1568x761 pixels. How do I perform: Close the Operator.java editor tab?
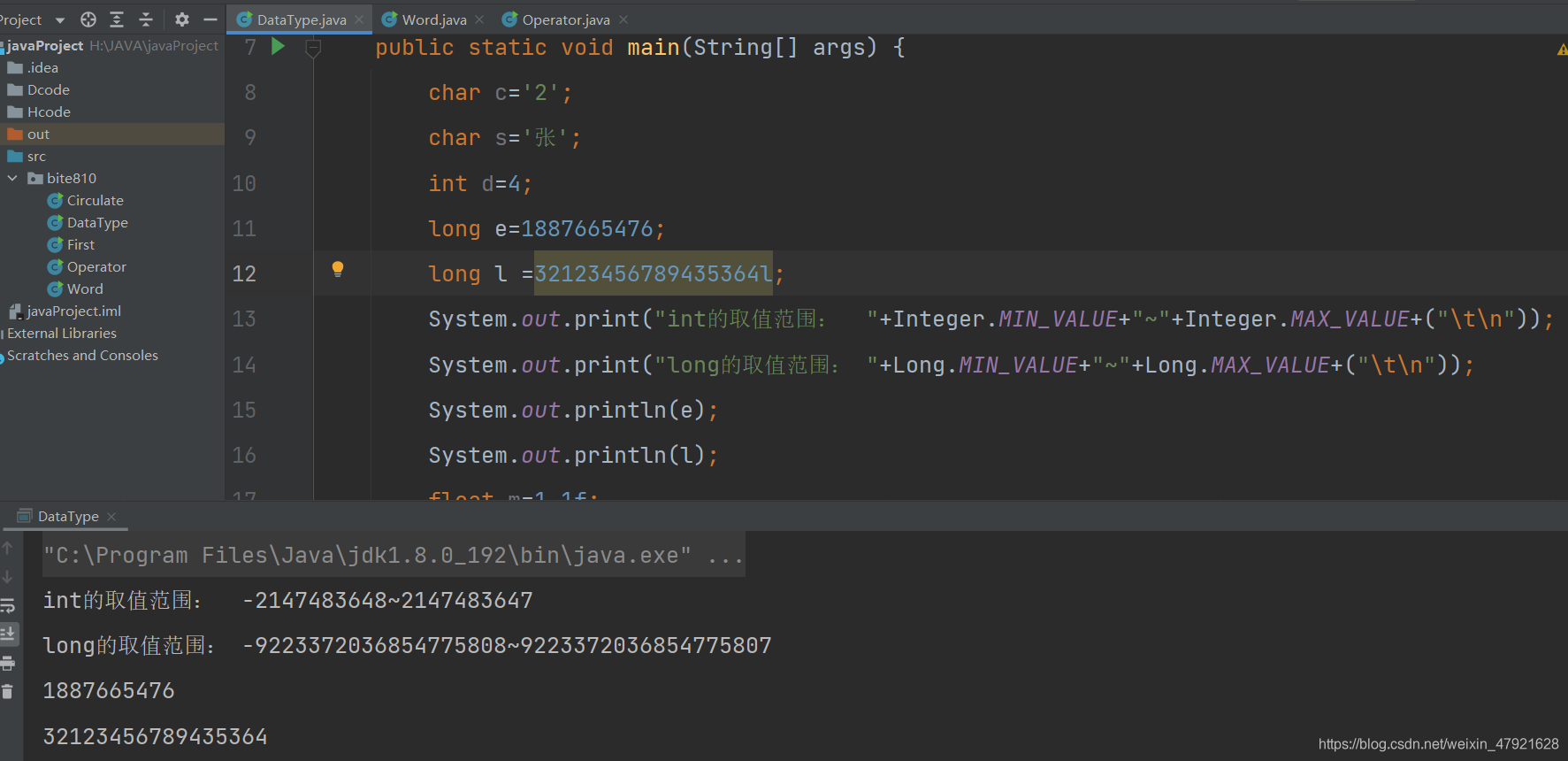[x=623, y=19]
